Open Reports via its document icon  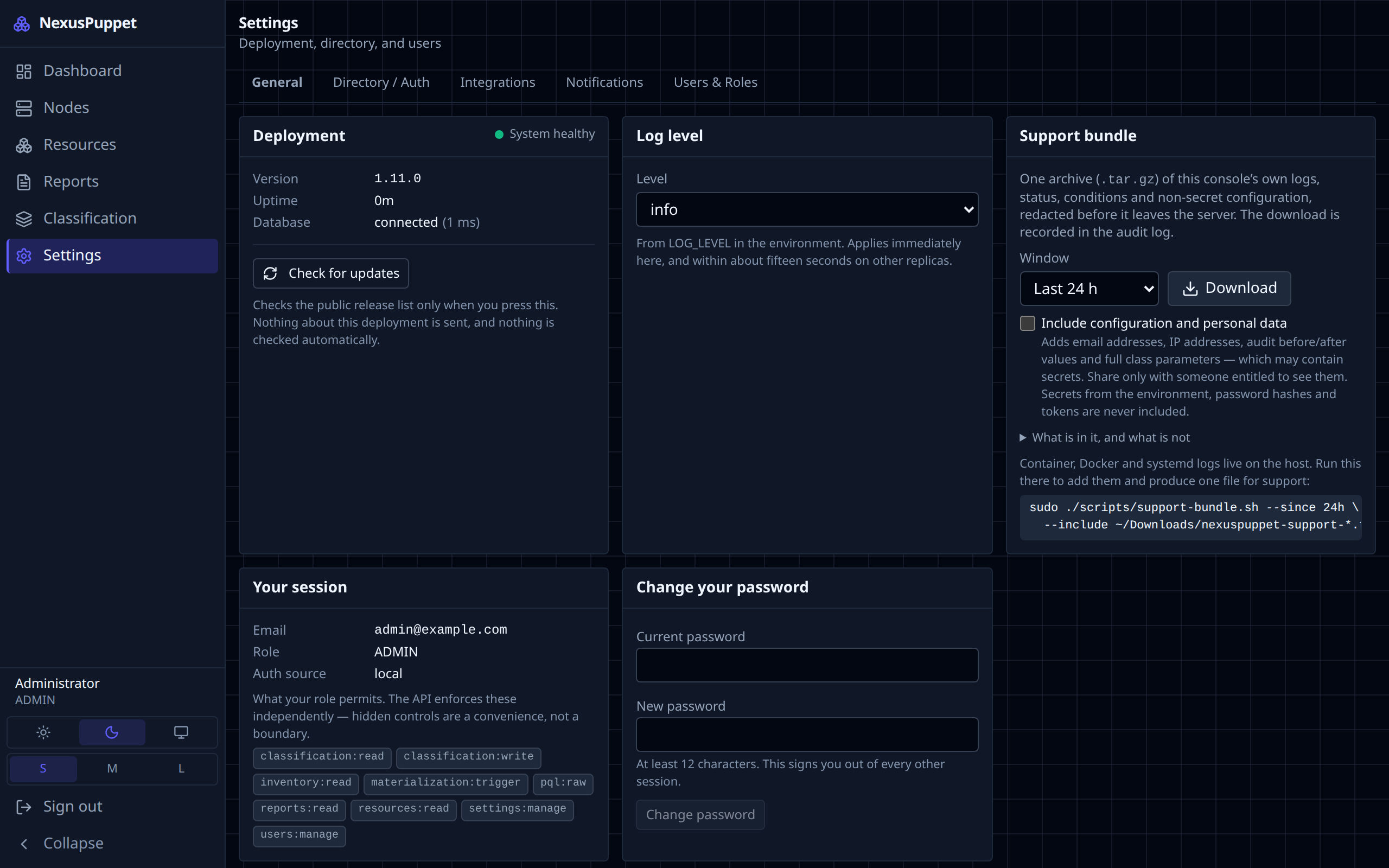click(23, 182)
